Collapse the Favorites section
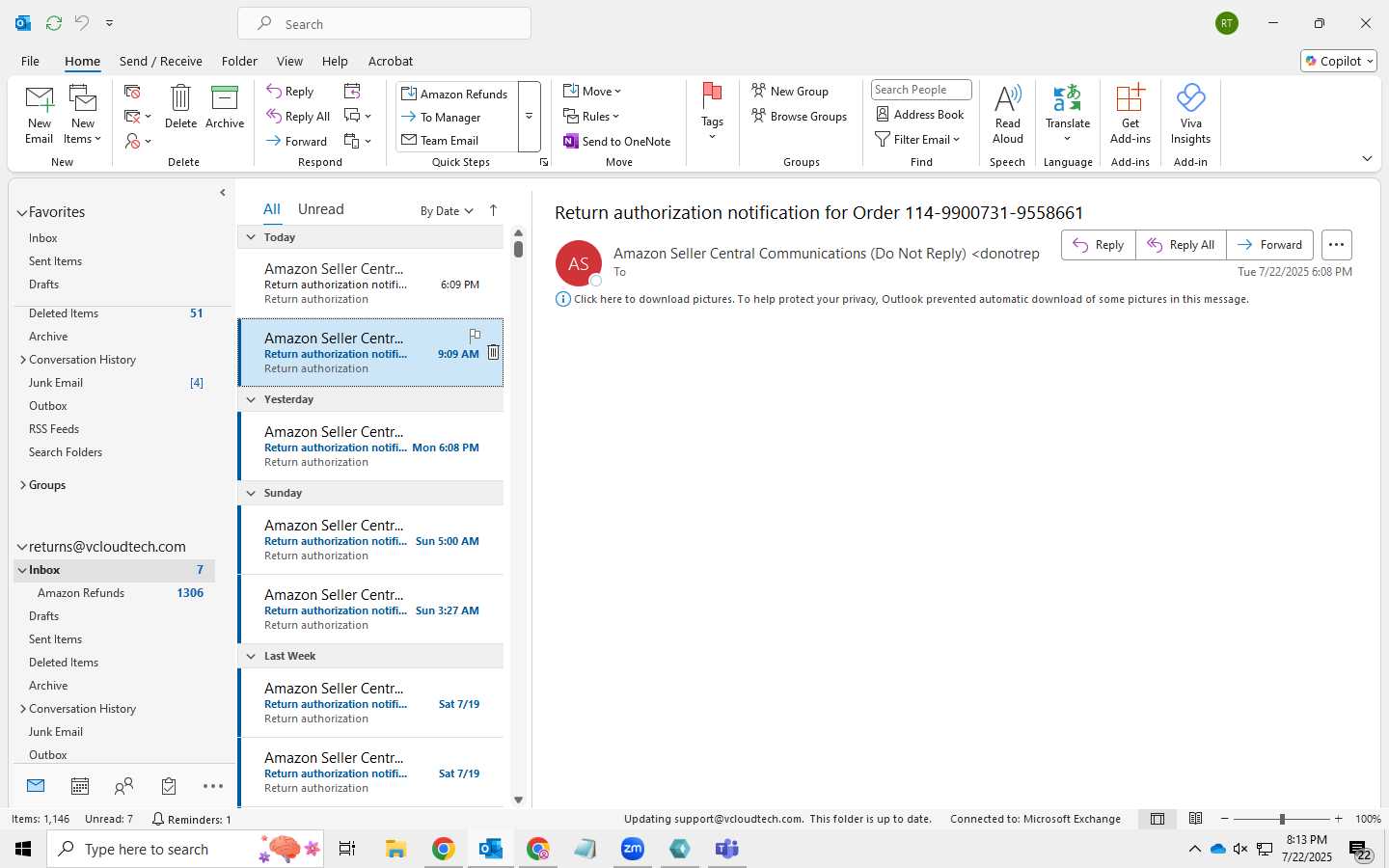Image resolution: width=1389 pixels, height=868 pixels. [21, 212]
